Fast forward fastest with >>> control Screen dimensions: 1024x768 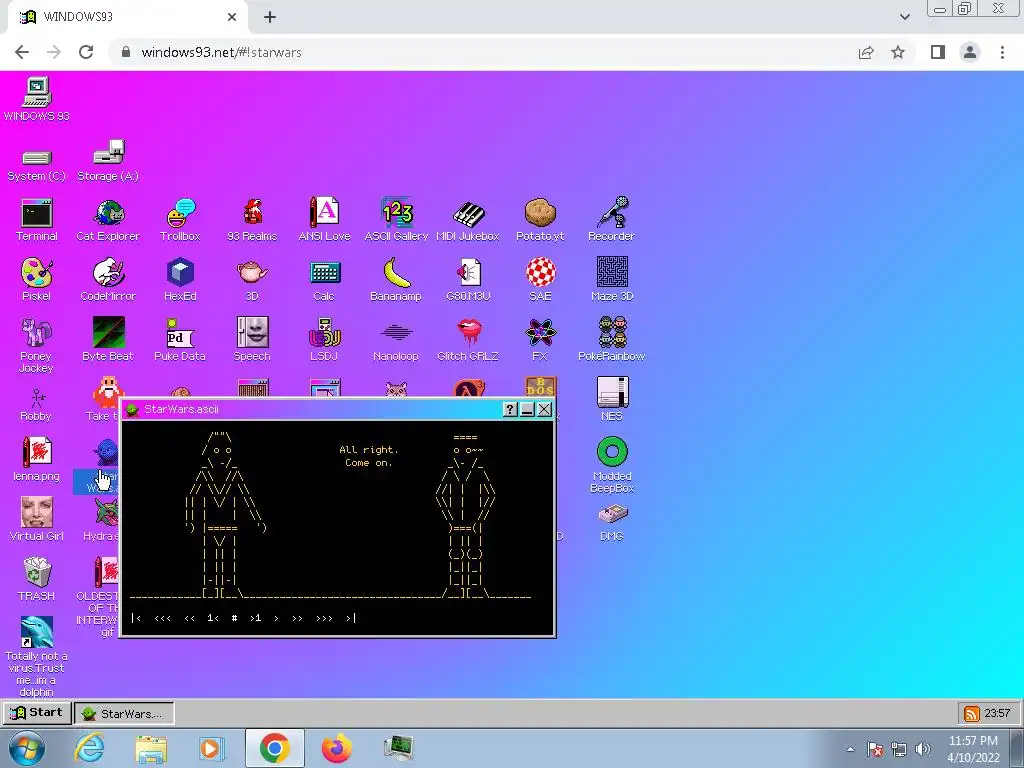[x=324, y=618]
